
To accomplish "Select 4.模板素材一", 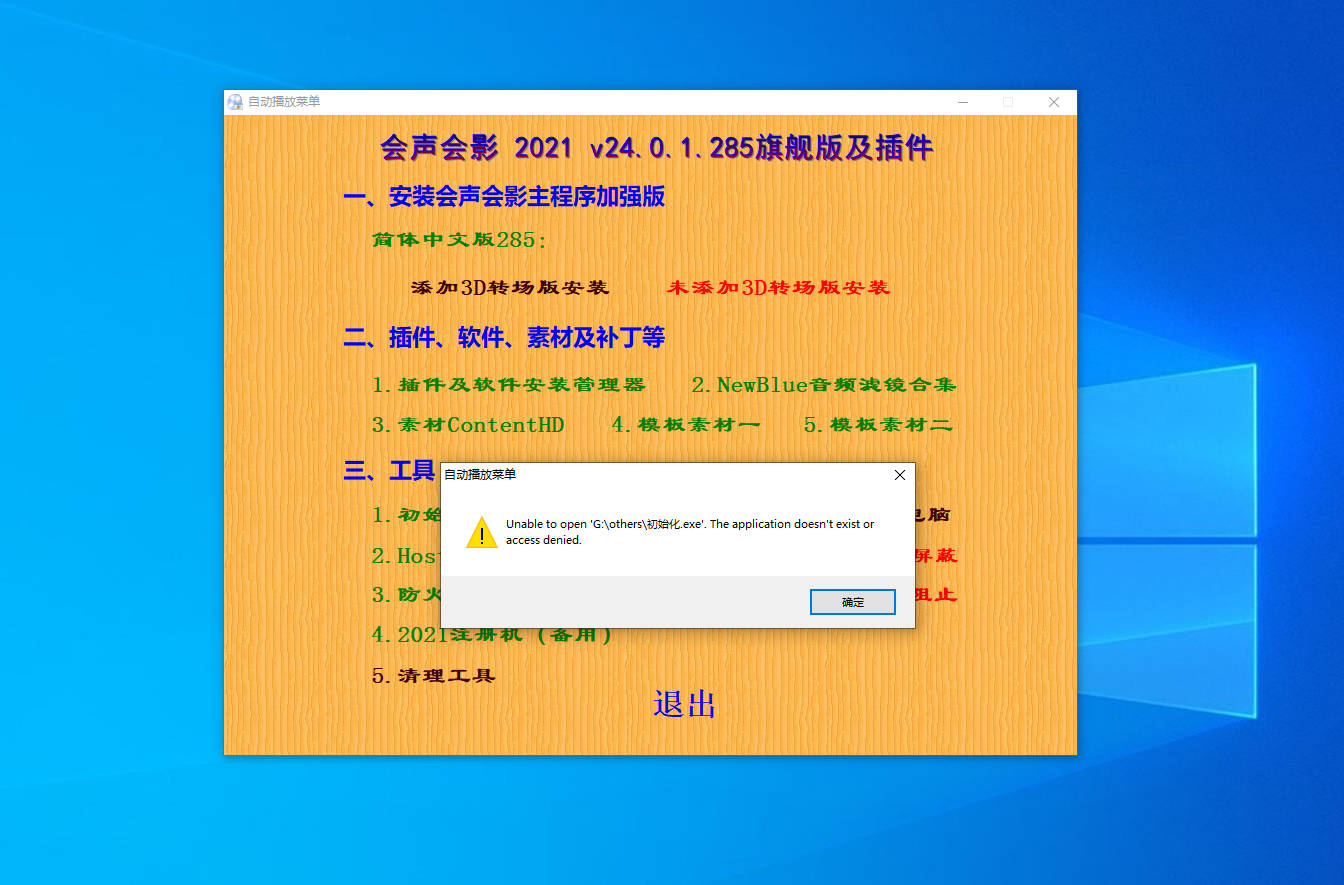I will coord(686,425).
